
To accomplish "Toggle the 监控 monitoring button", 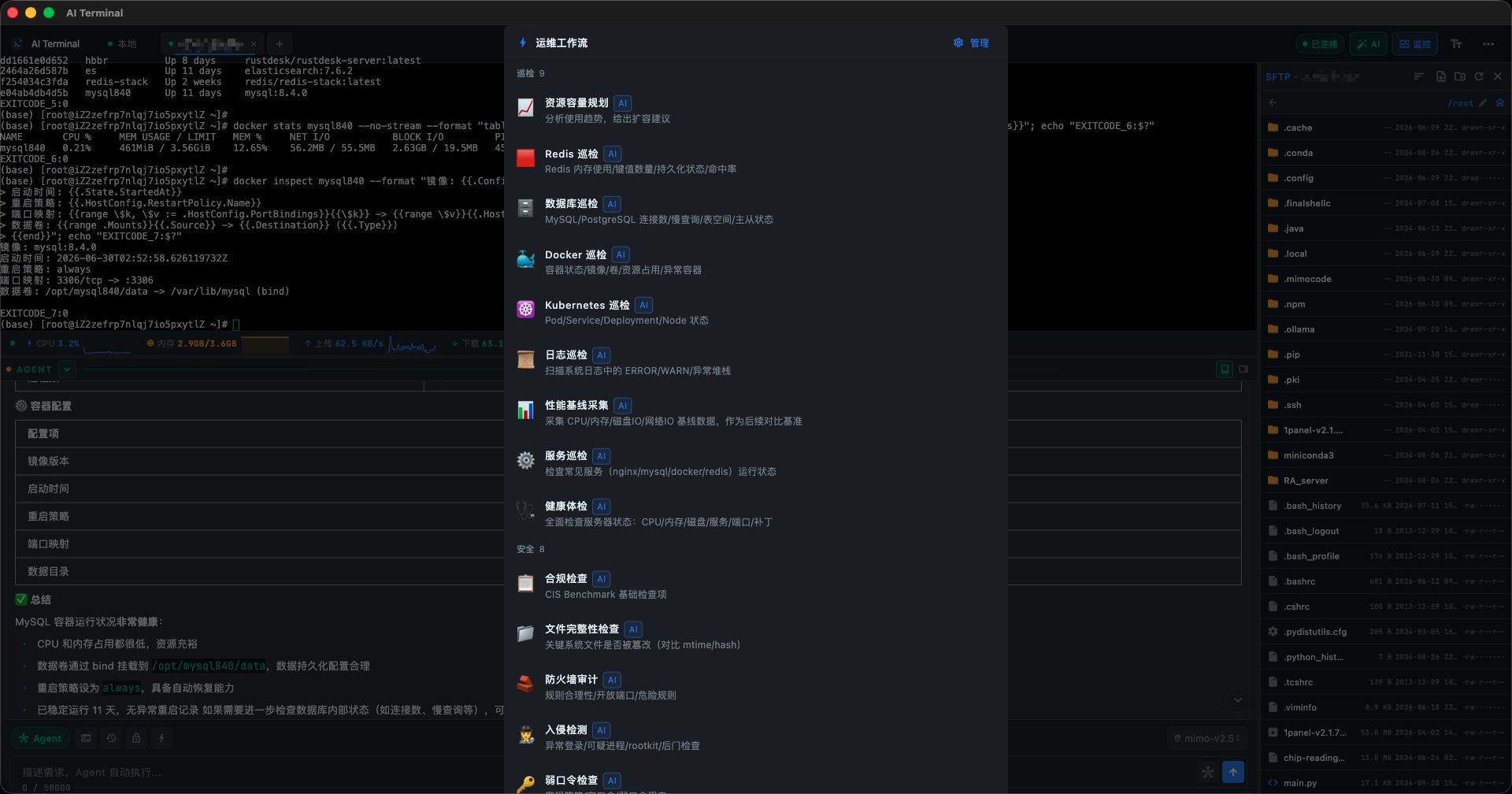I will 1414,44.
